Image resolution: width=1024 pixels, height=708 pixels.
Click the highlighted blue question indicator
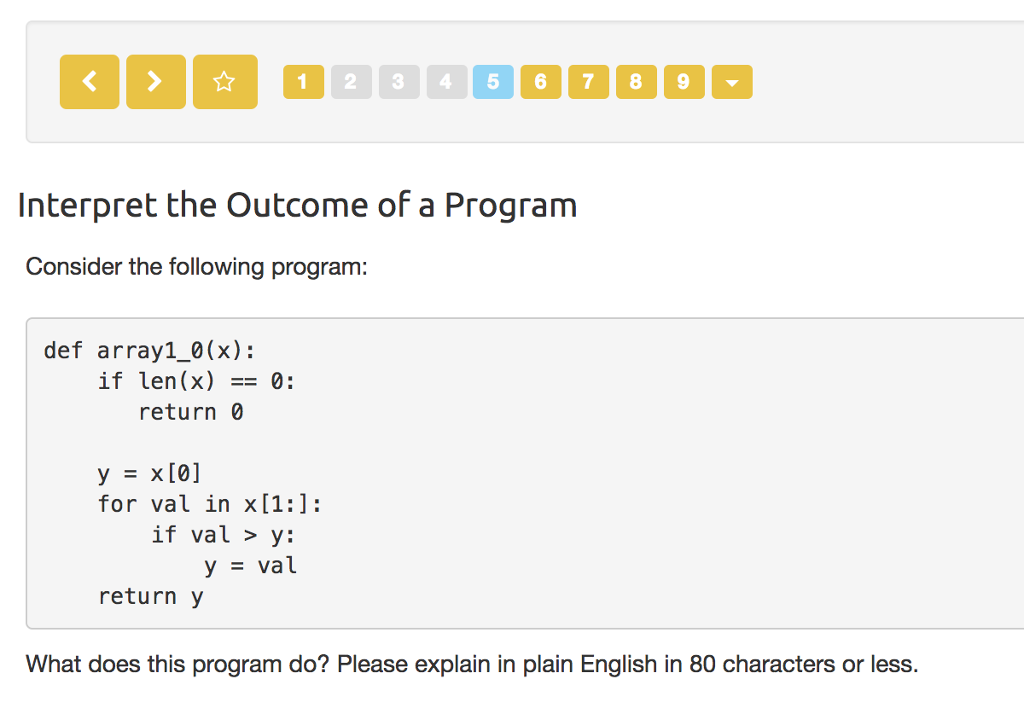[x=493, y=82]
